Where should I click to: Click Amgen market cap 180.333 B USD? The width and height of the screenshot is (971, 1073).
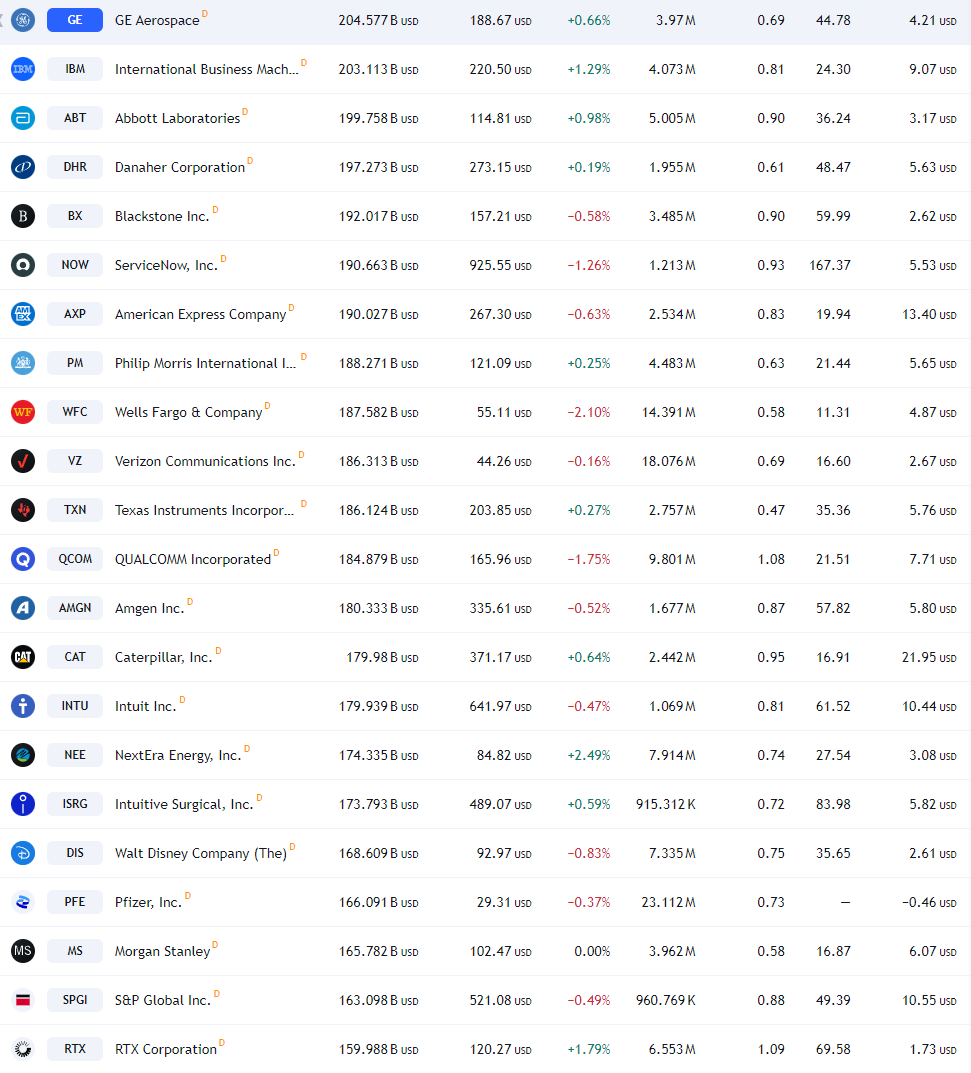click(x=378, y=608)
